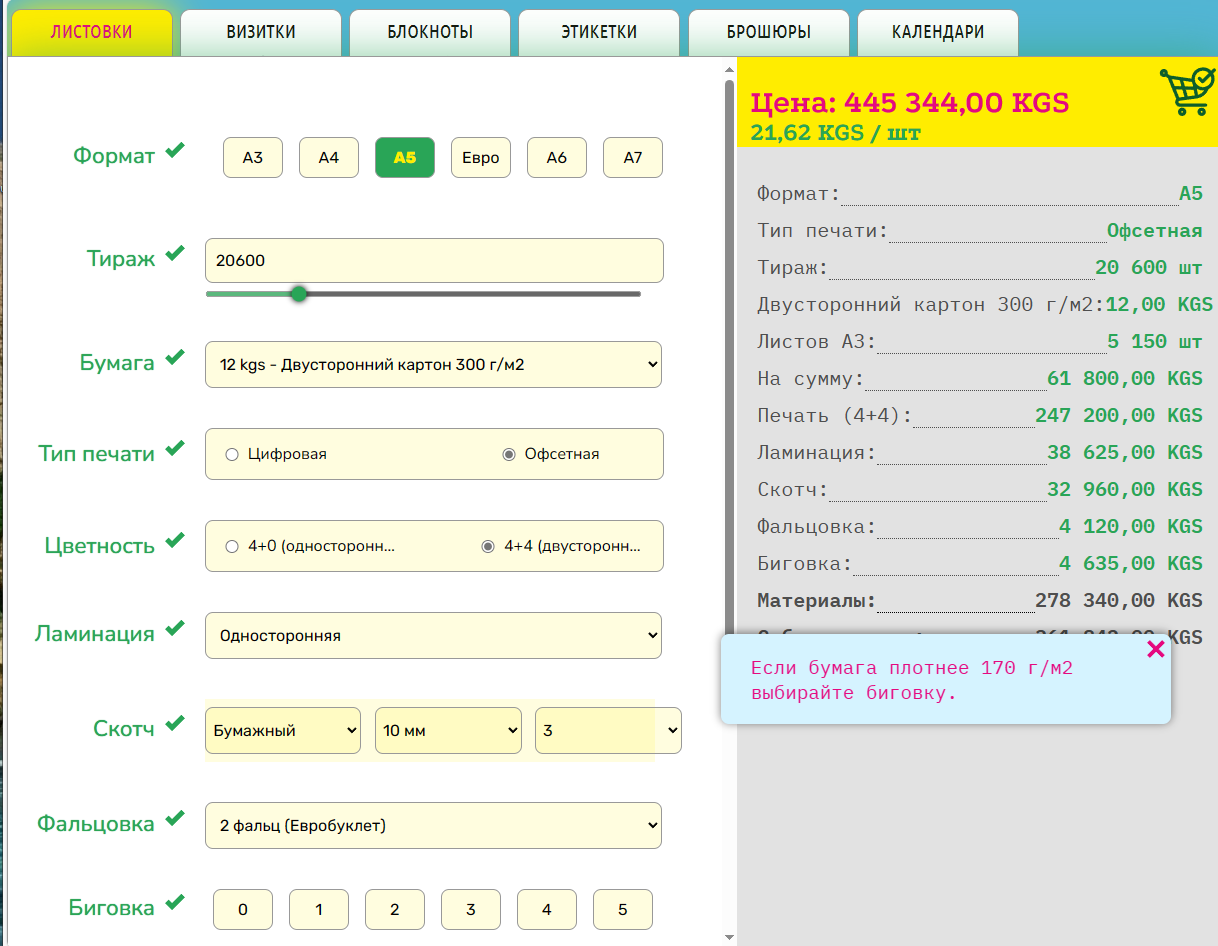Screen dimensions: 1218x946
Task: Switch to the ЛИСТОВКИ tab
Action: click(91, 32)
